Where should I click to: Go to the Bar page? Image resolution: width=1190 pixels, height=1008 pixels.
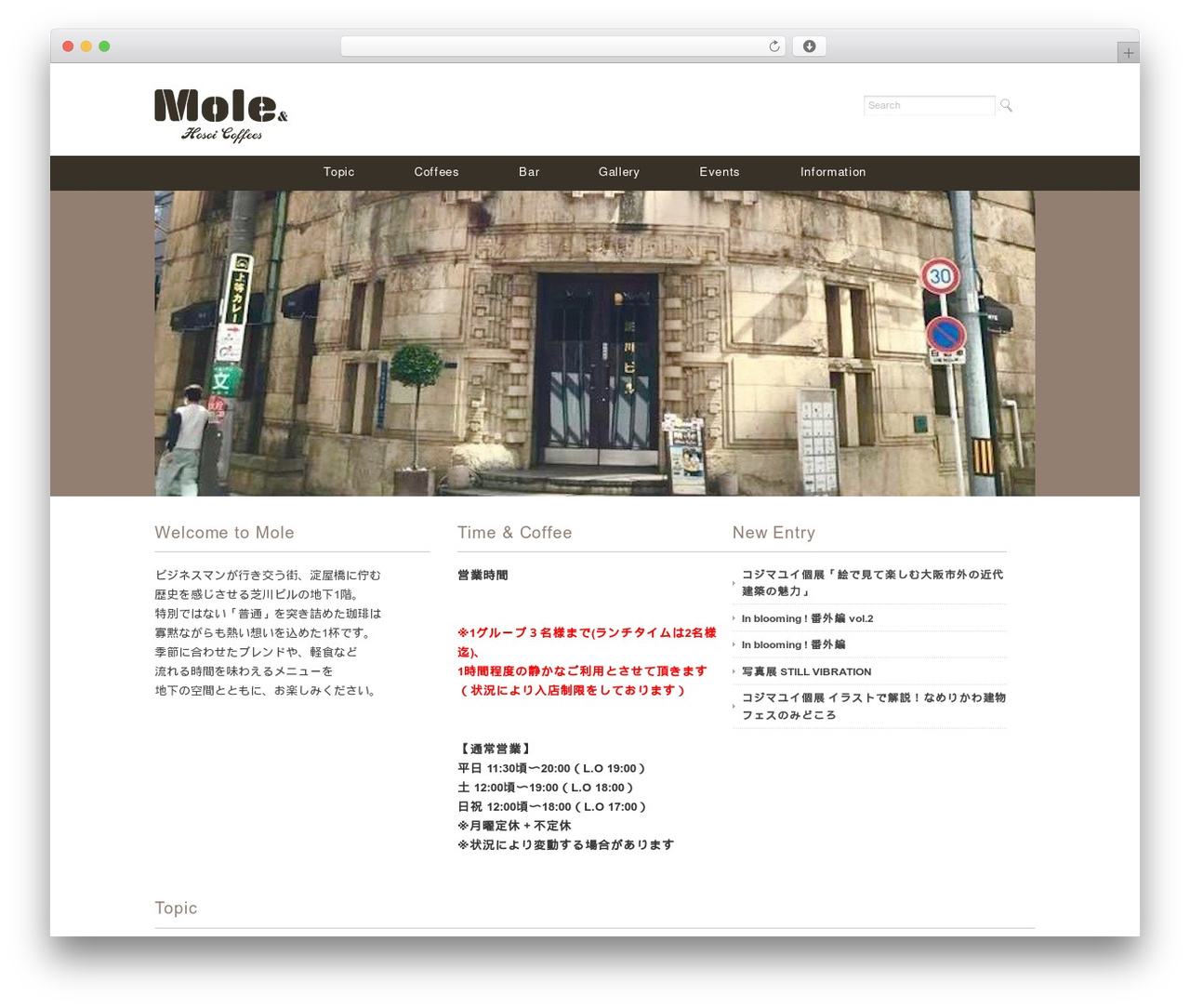529,172
